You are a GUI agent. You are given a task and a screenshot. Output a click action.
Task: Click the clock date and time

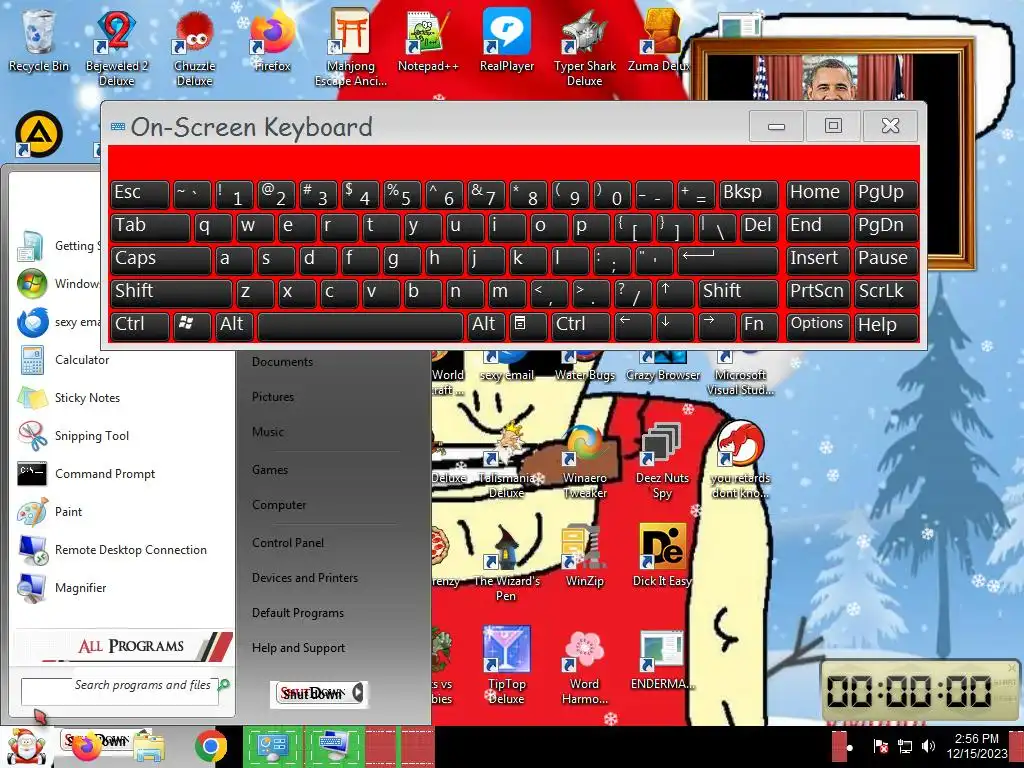click(x=976, y=746)
